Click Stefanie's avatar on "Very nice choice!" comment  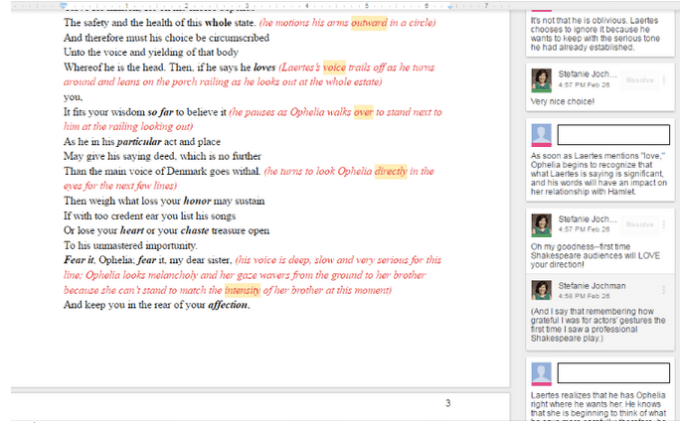coord(542,80)
